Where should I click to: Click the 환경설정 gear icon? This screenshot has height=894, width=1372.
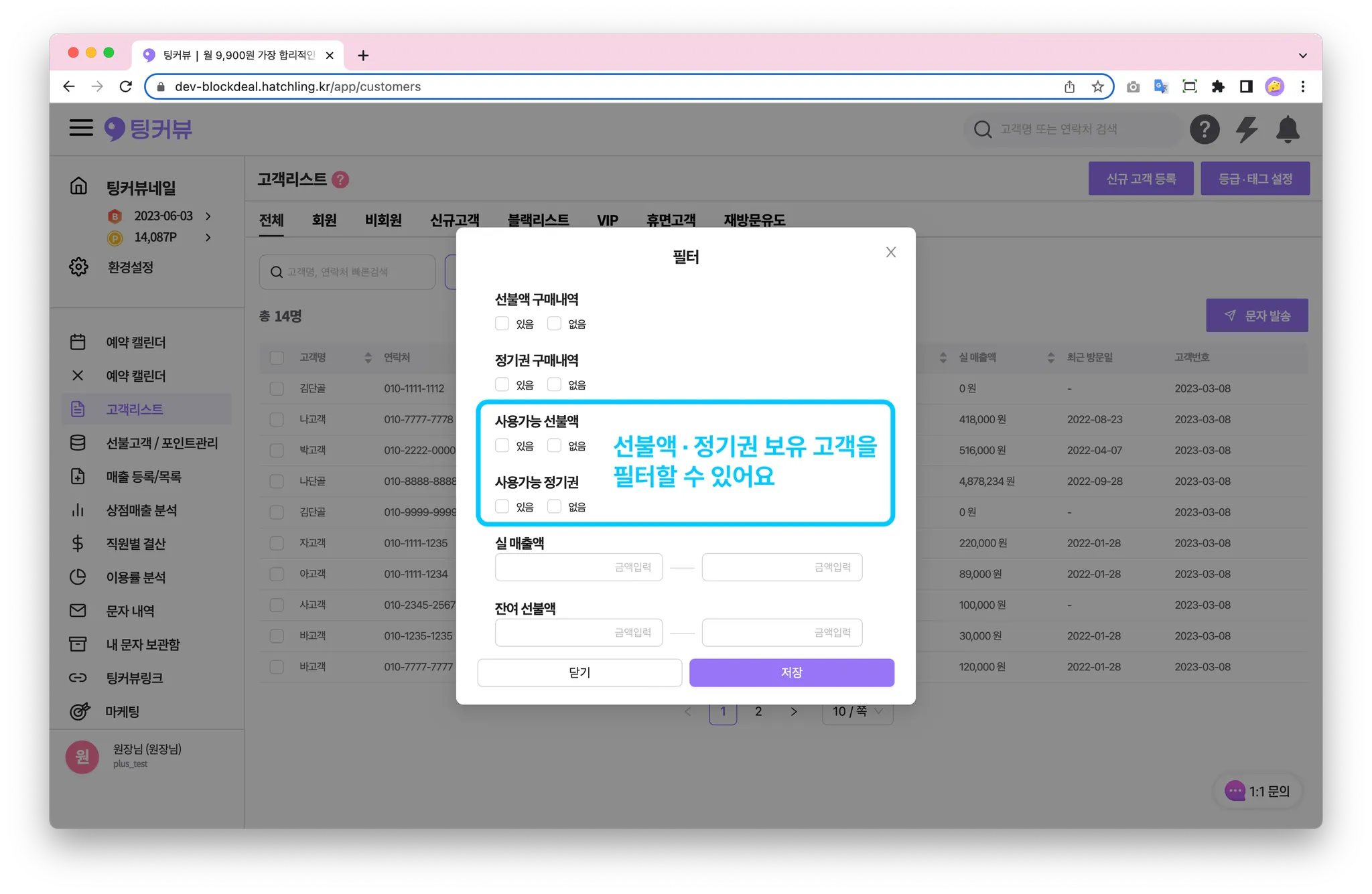coord(78,267)
